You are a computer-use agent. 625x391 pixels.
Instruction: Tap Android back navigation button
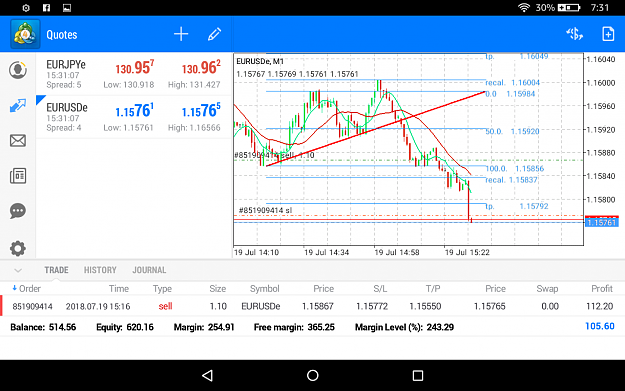point(207,375)
